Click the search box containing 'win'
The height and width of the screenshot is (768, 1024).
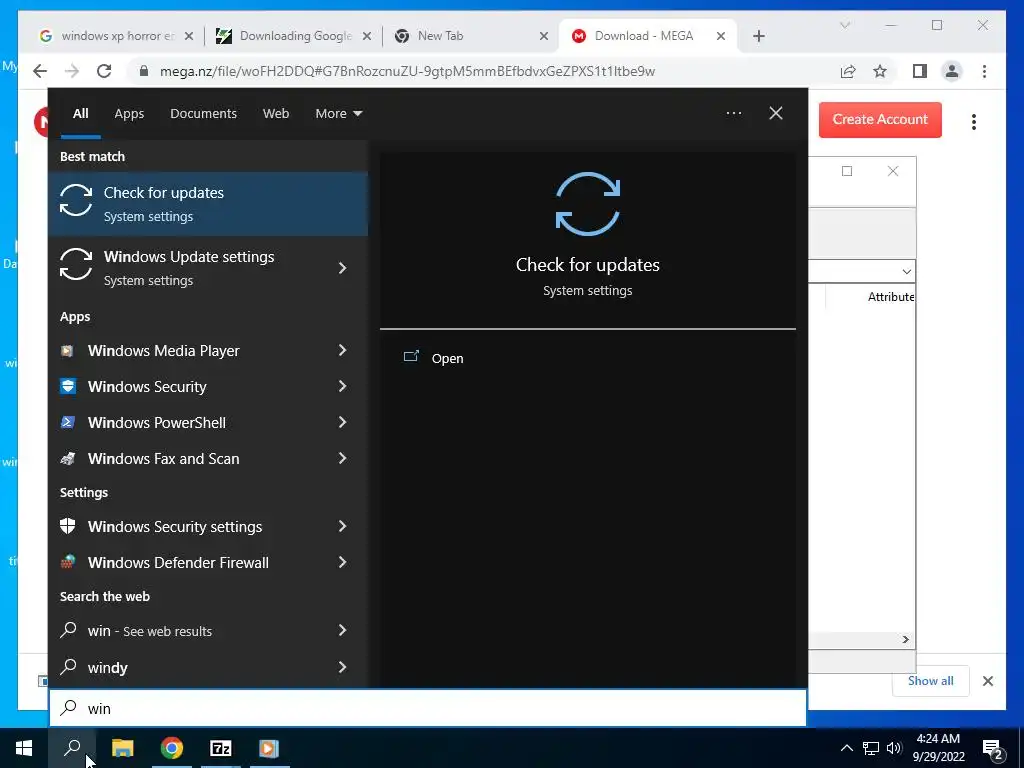(x=428, y=709)
